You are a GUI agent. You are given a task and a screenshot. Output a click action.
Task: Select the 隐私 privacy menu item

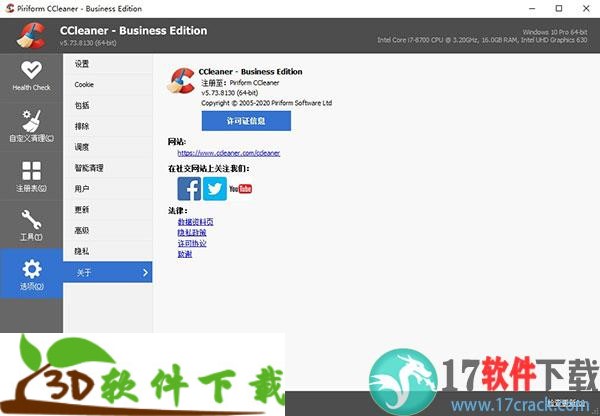[x=108, y=251]
